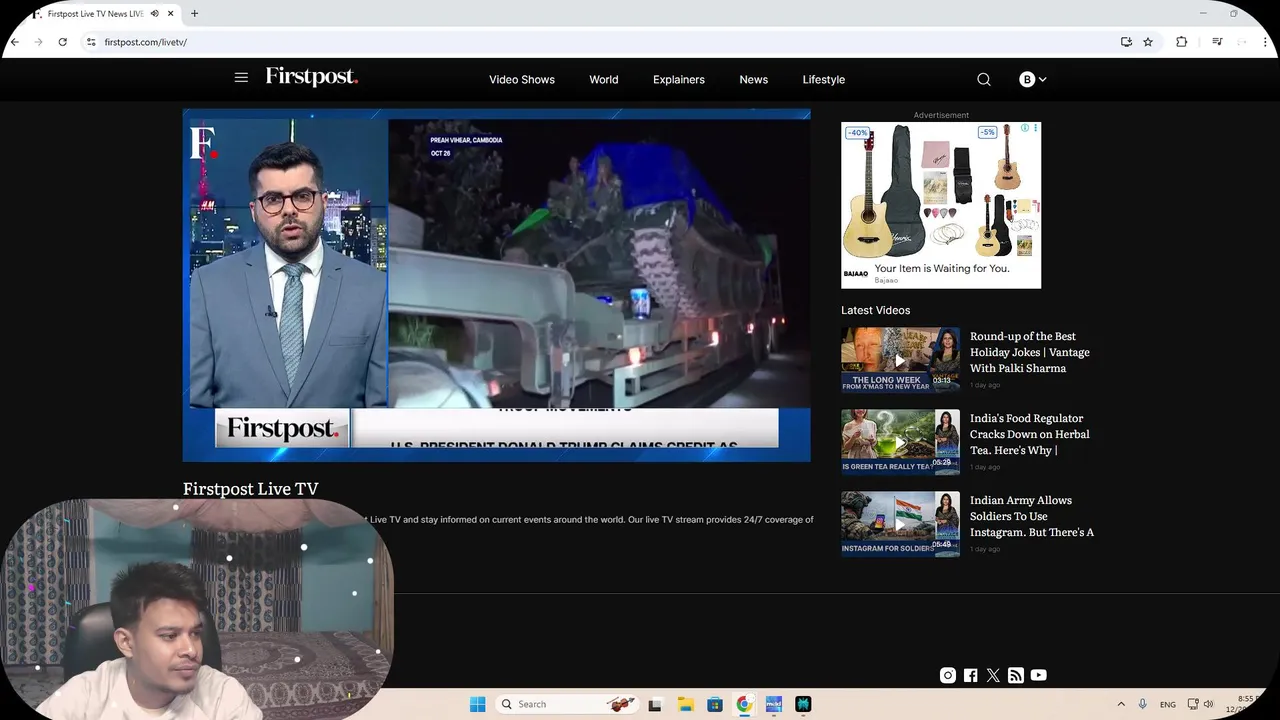Screen dimensions: 1280x720
Task: Open the ENG language switcher
Action: point(1168,705)
